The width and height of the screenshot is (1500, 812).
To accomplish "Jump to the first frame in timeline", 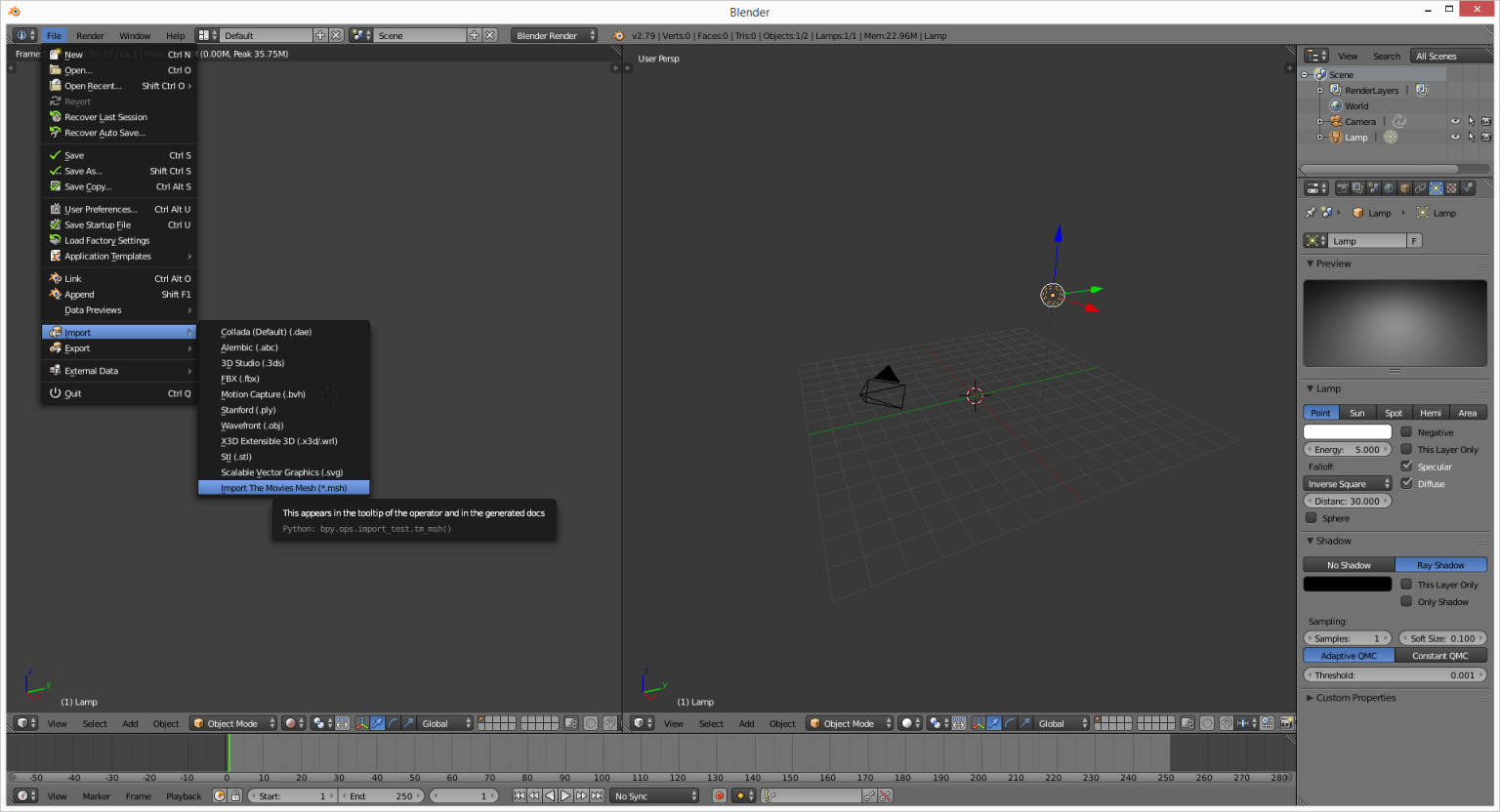I will pos(519,796).
